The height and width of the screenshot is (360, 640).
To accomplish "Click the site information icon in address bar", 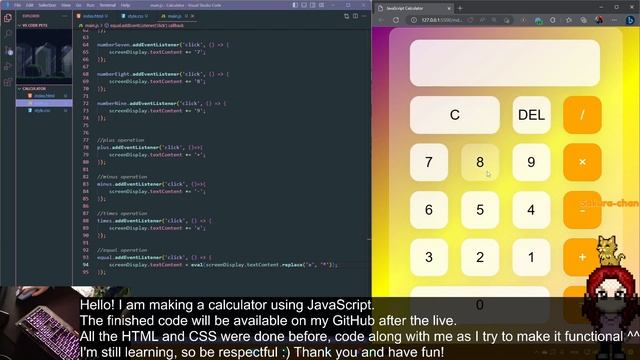I will point(413,20).
